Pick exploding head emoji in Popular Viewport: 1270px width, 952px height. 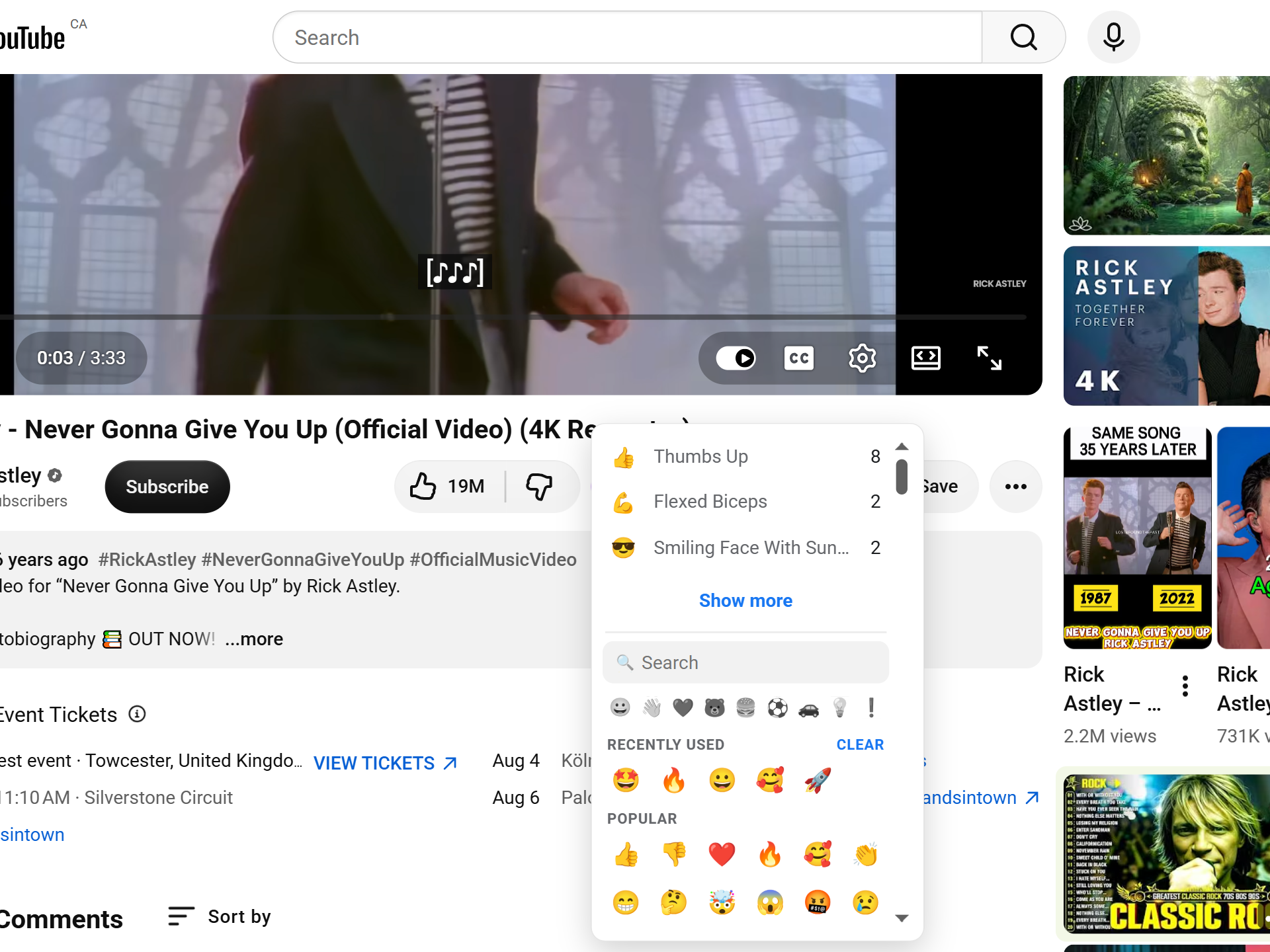tap(722, 902)
